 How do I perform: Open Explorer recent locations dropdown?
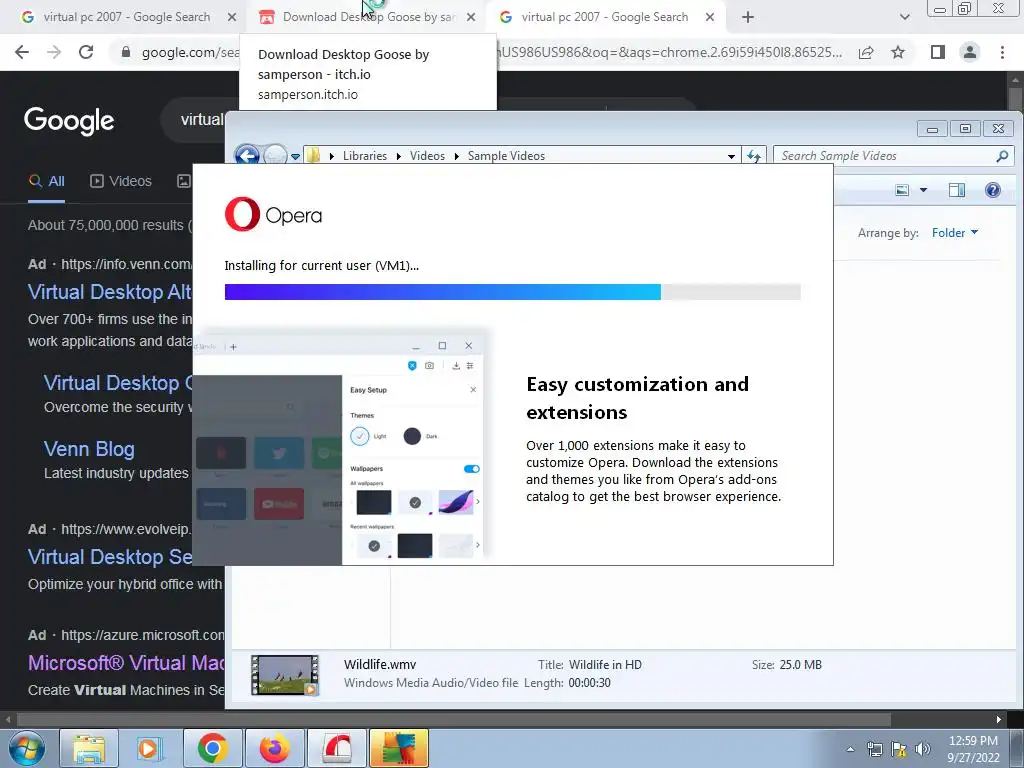(295, 157)
